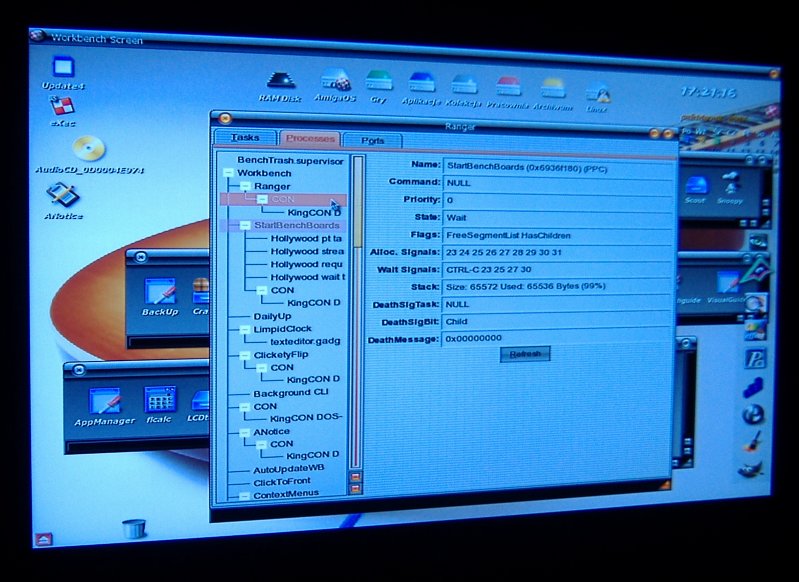799x582 pixels.
Task: Select Background CLI in process tree
Action: [291, 393]
